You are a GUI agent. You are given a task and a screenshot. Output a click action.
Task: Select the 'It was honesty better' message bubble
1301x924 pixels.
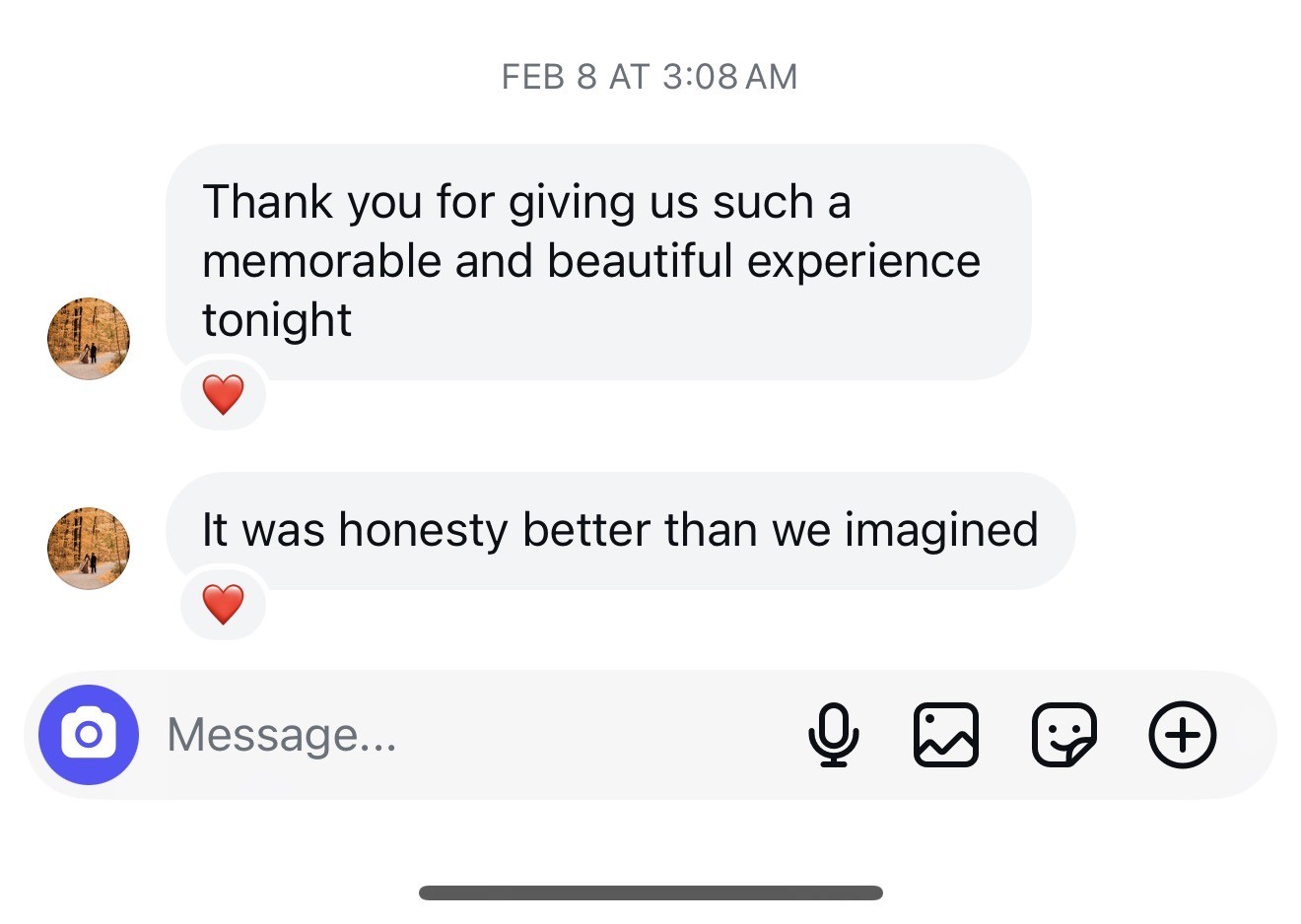(x=619, y=530)
